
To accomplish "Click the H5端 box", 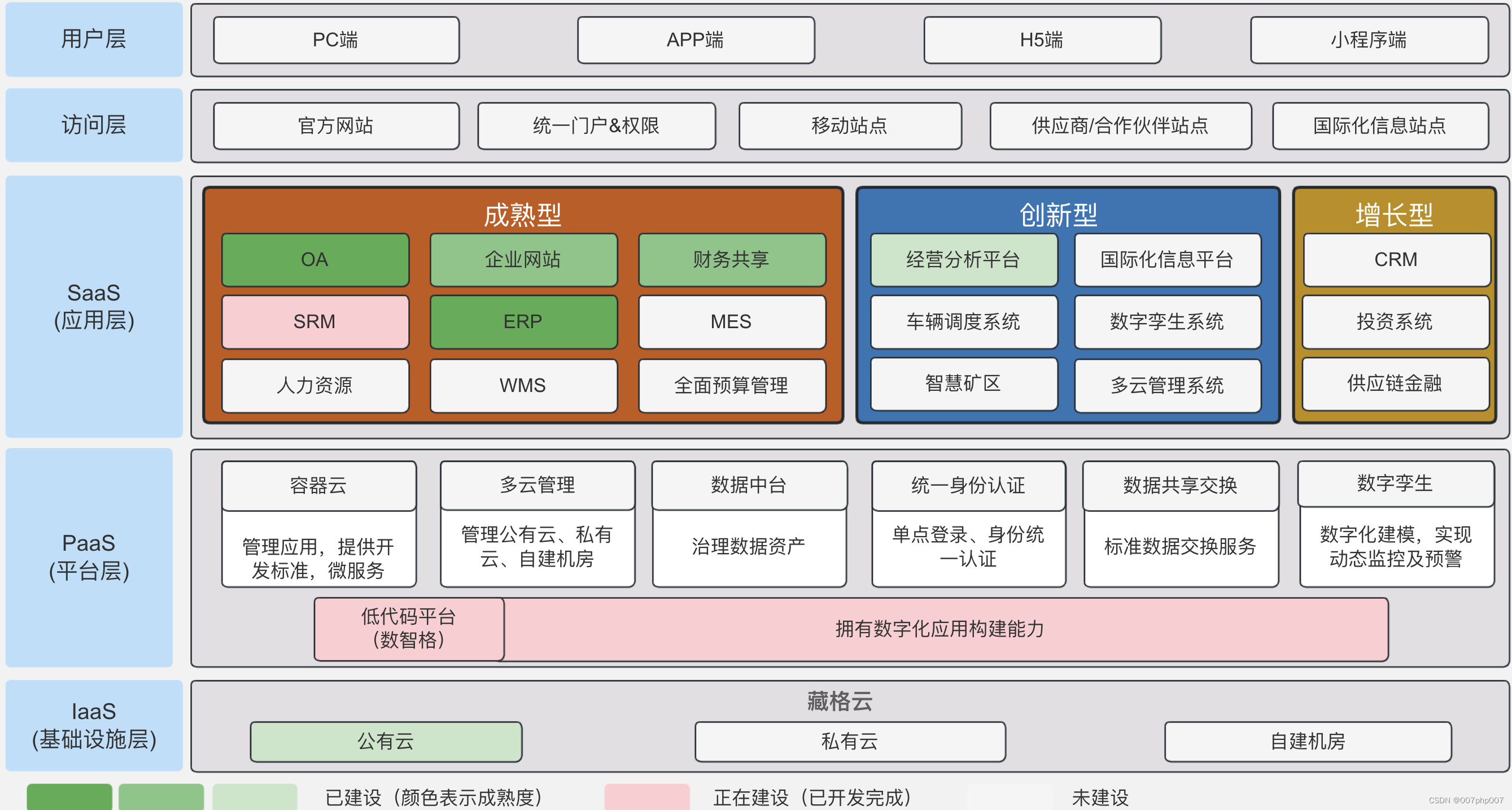I will pyautogui.click(x=1042, y=40).
